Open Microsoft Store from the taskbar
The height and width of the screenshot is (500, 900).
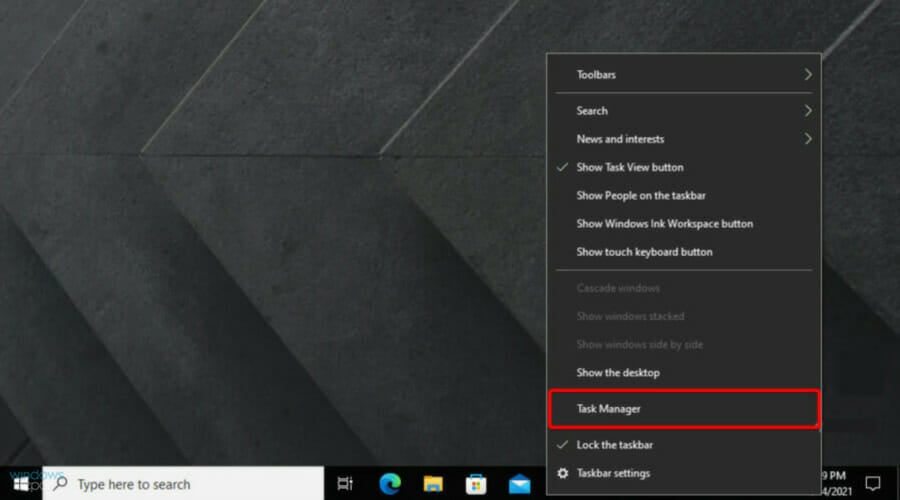tap(476, 484)
